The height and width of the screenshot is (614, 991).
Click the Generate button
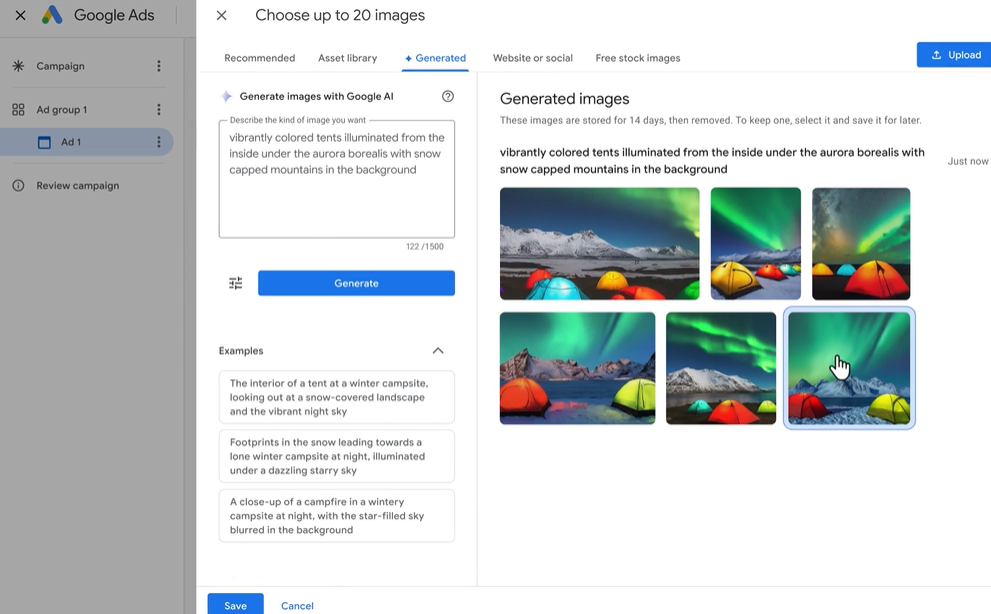[x=356, y=283]
